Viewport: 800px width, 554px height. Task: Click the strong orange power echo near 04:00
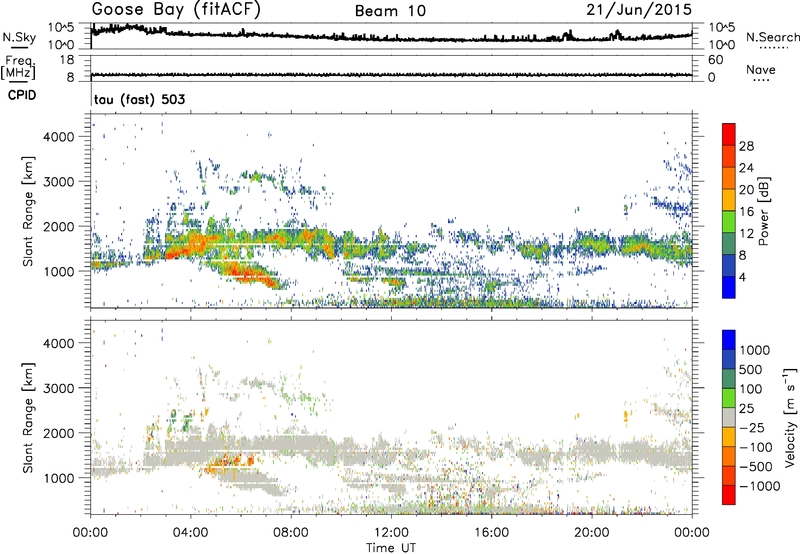191,246
